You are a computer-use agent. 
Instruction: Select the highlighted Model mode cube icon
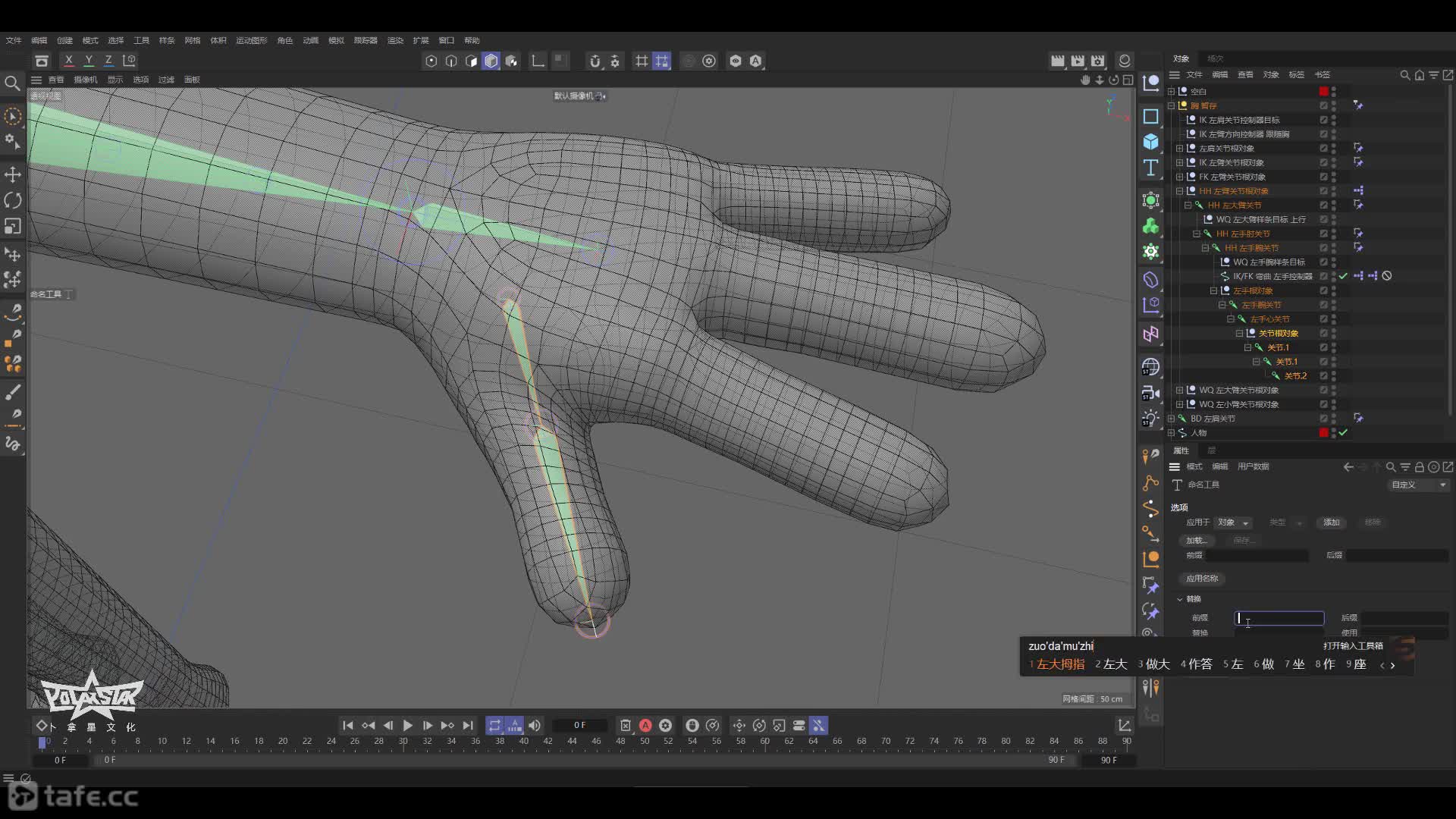[491, 61]
